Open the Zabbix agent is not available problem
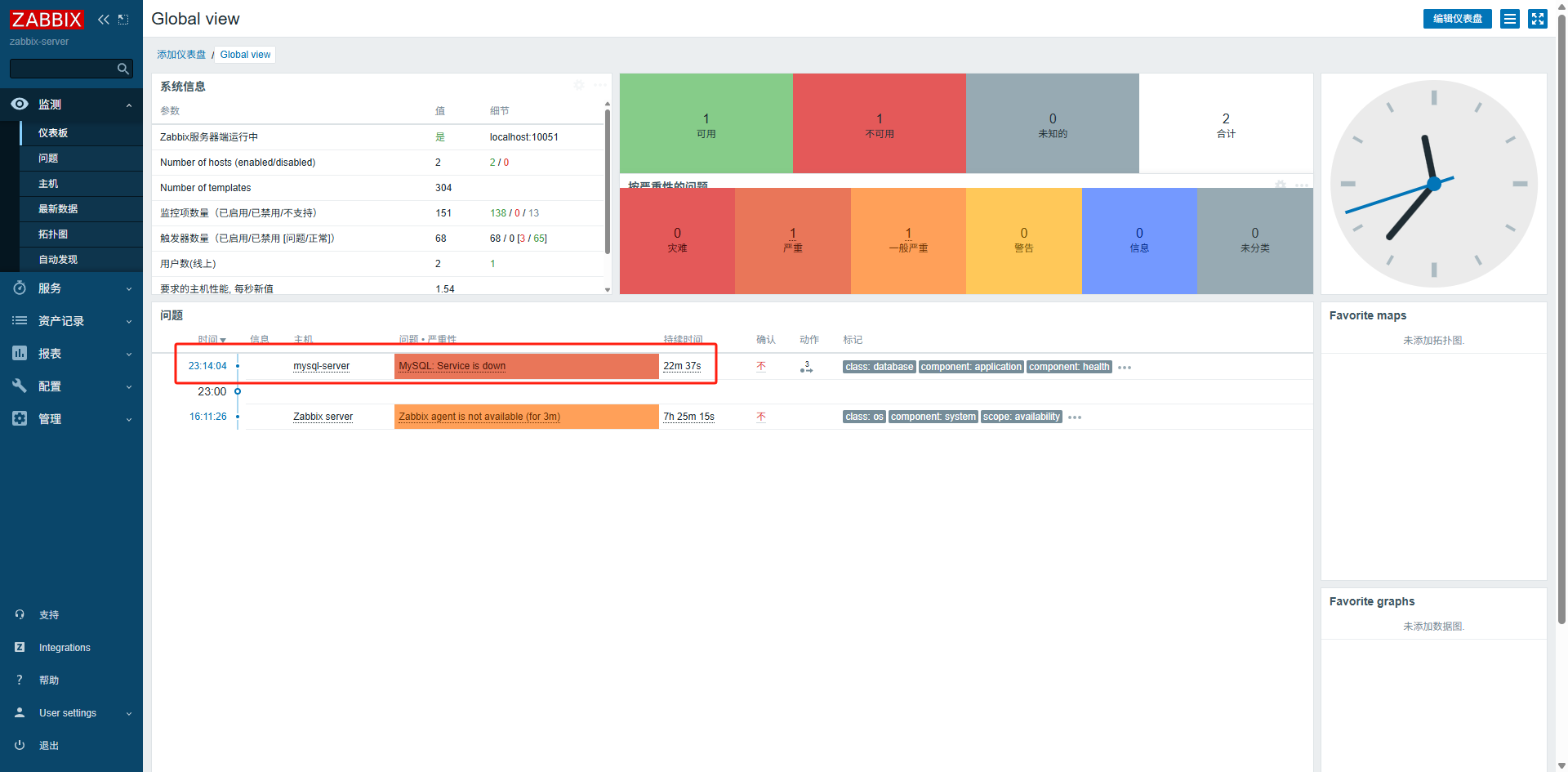 479,417
